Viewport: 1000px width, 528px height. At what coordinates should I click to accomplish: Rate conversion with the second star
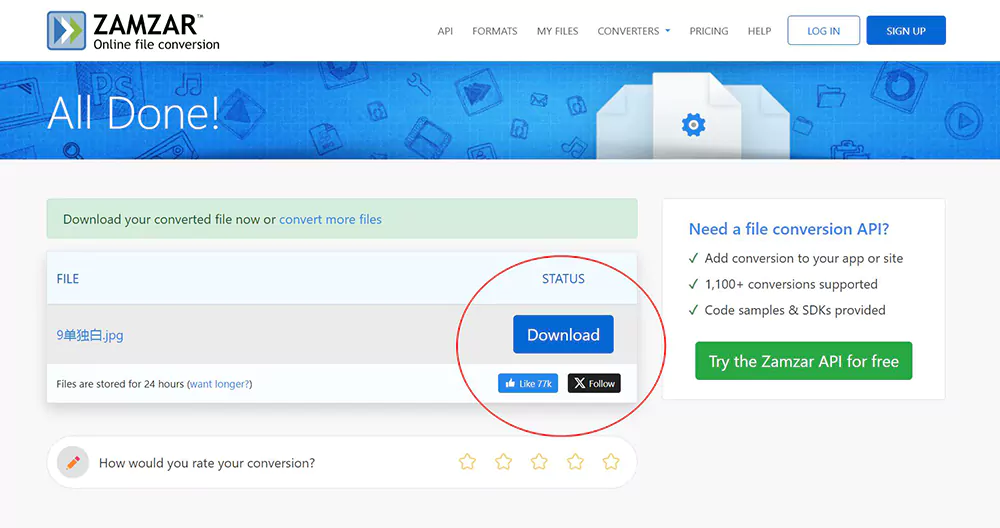503,462
